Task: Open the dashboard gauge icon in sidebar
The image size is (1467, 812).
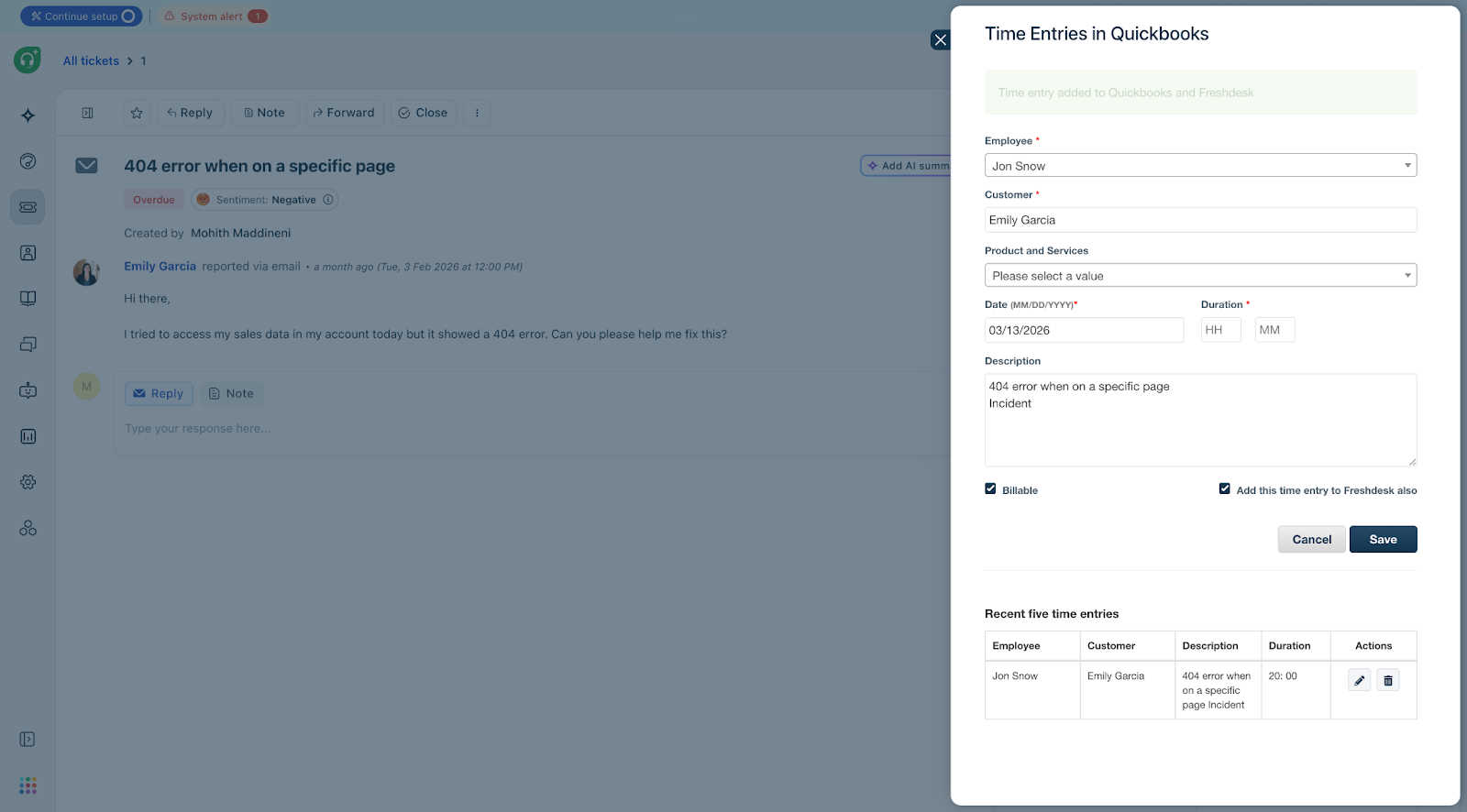Action: pyautogui.click(x=28, y=161)
